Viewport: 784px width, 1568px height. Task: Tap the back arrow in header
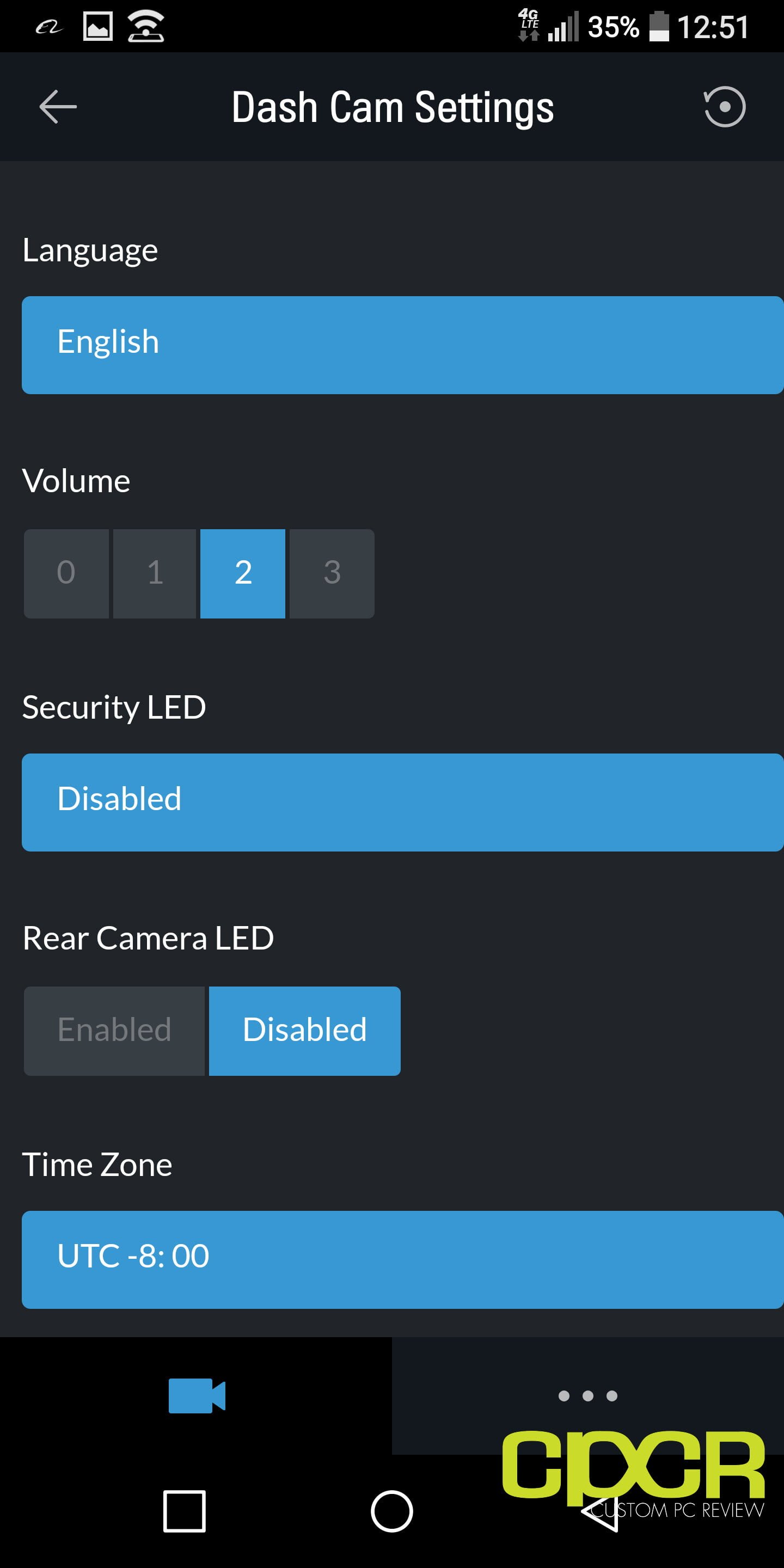(x=58, y=107)
